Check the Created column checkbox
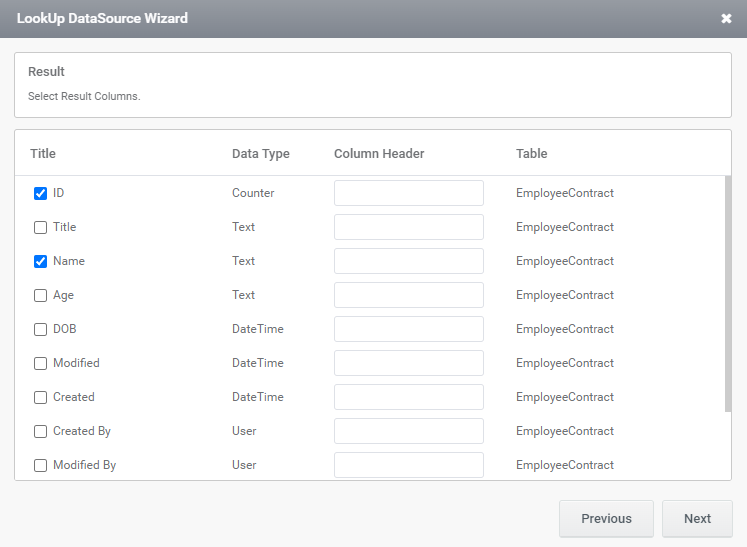This screenshot has height=547, width=747. pyautogui.click(x=40, y=397)
